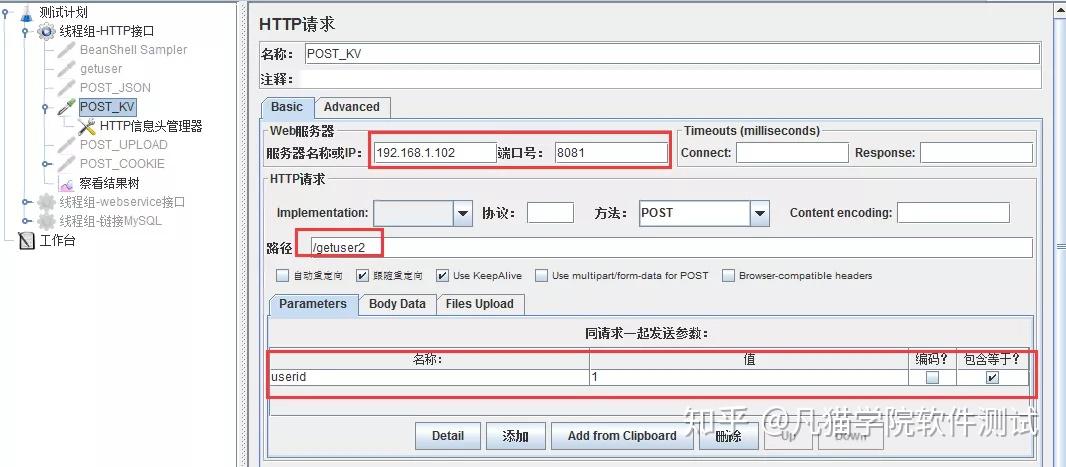Select the value cell containing 1

pyautogui.click(x=749, y=377)
